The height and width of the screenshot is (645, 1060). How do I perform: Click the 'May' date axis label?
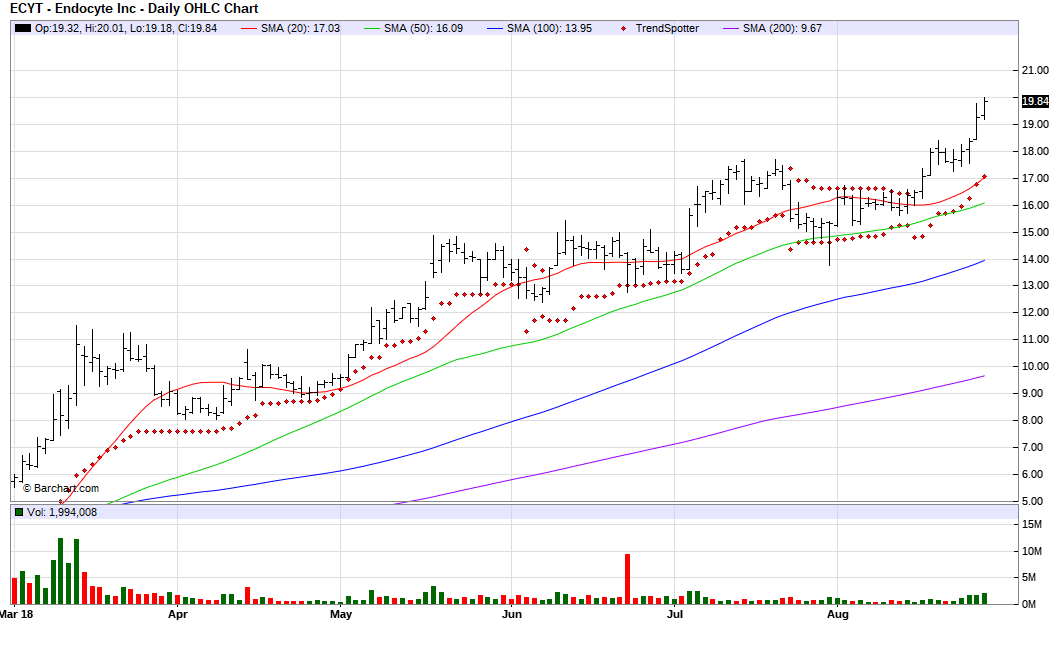coord(341,615)
